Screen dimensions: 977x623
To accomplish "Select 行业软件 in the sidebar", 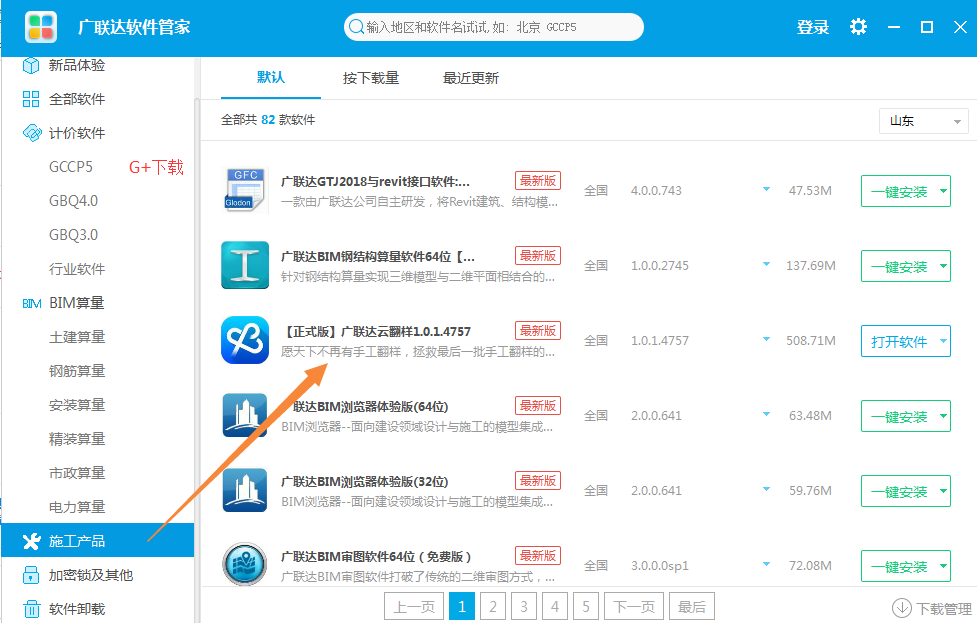I will [x=77, y=269].
